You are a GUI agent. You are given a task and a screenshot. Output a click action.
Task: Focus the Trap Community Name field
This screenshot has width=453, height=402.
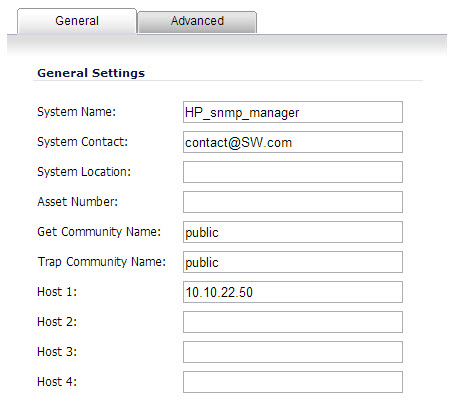pyautogui.click(x=293, y=262)
